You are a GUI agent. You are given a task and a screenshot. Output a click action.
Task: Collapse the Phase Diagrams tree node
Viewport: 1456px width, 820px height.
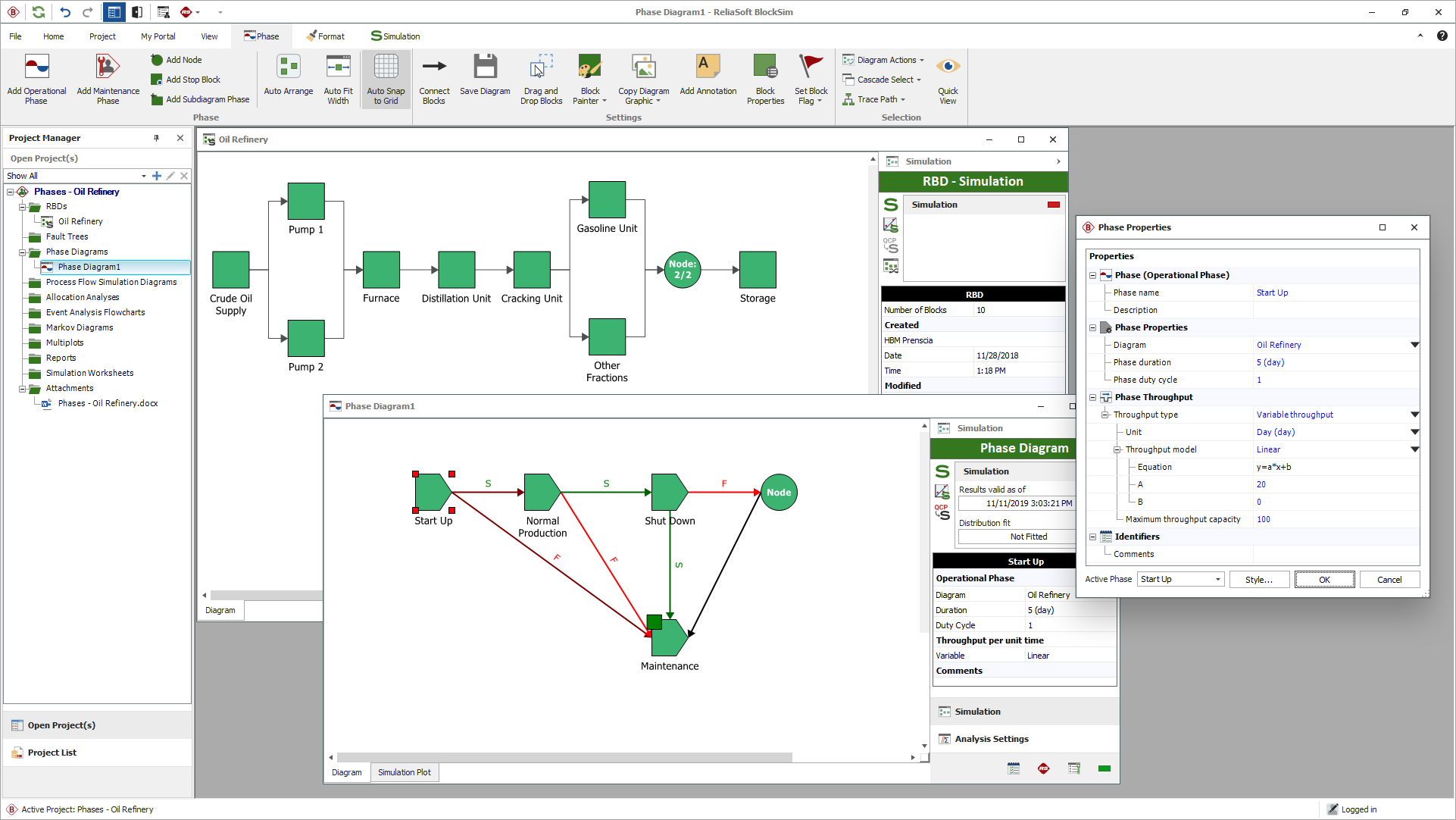[23, 252]
